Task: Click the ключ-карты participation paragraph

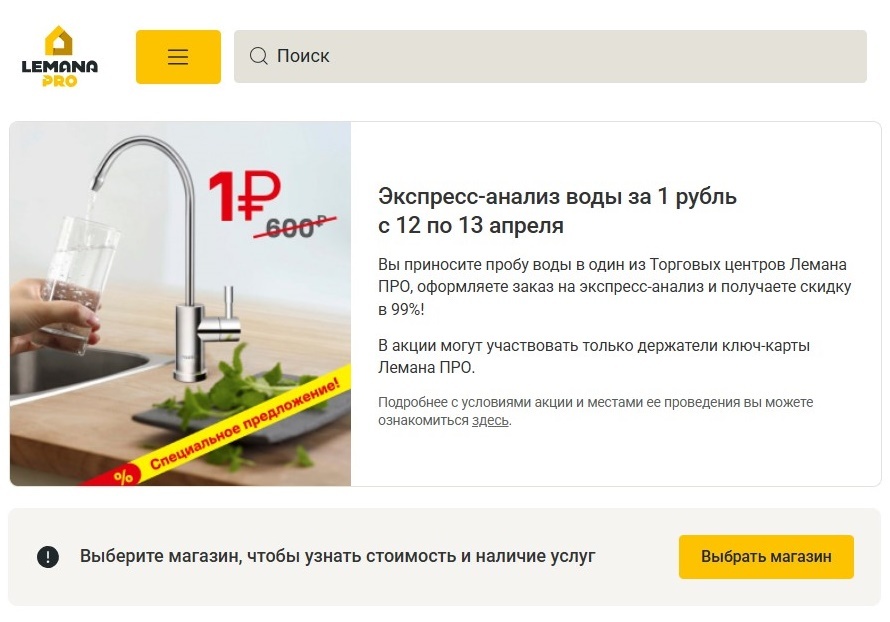Action: [x=594, y=356]
